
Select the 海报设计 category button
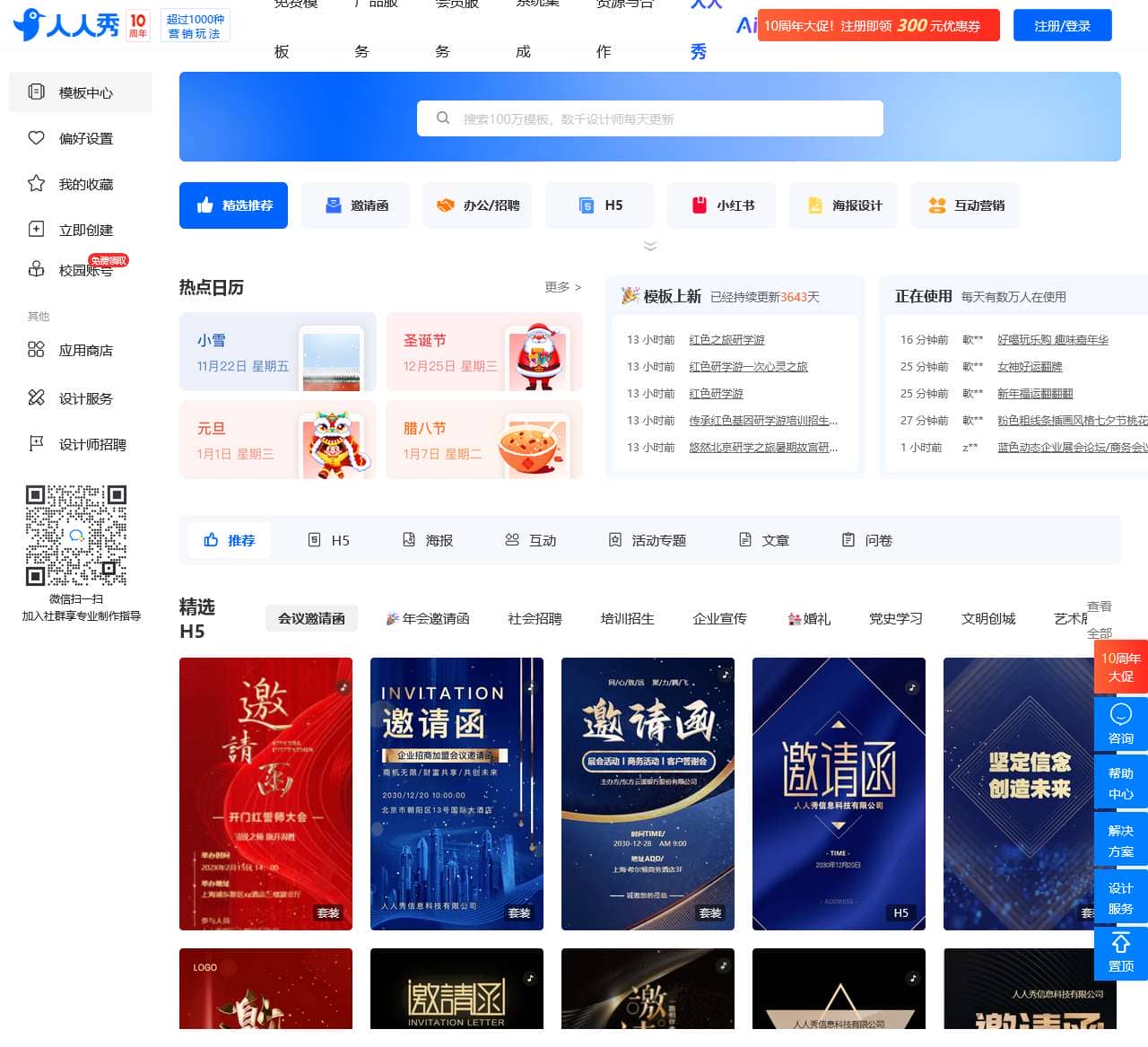843,205
